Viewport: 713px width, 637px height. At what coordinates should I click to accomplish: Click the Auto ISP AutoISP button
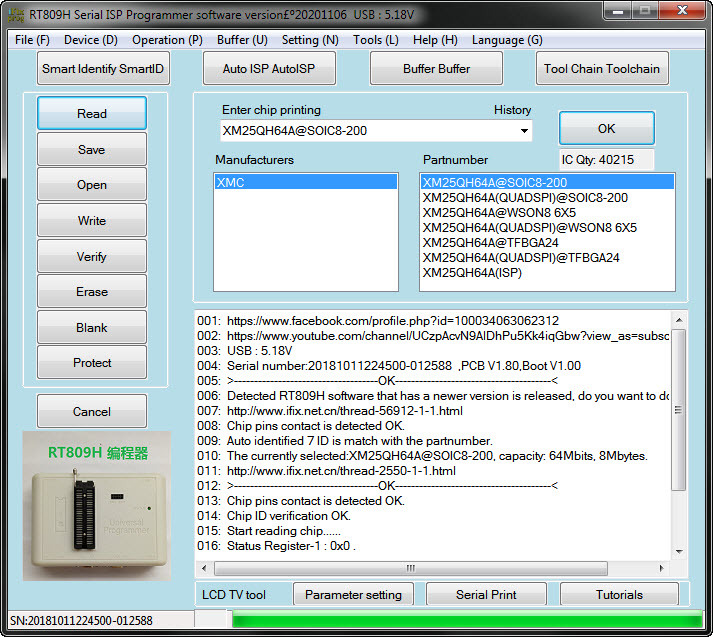point(269,69)
